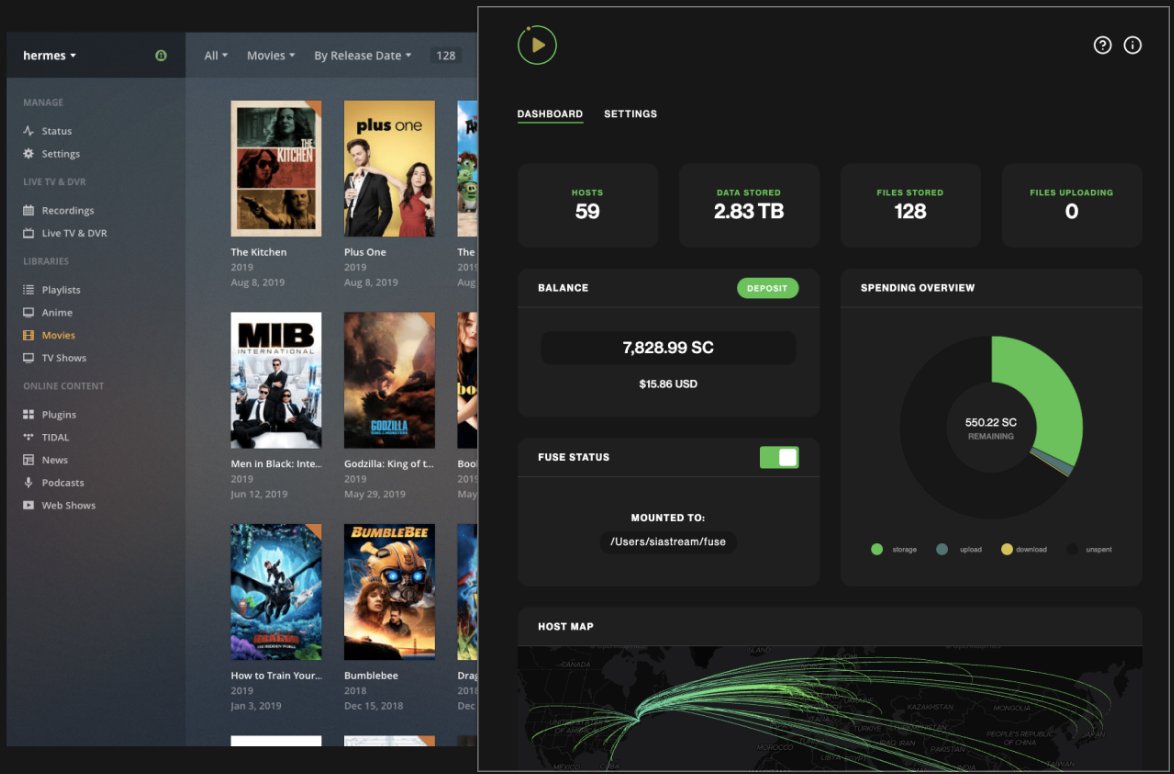The height and width of the screenshot is (774, 1174).
Task: Click the Data Stored 2.83 TB card
Action: [749, 205]
